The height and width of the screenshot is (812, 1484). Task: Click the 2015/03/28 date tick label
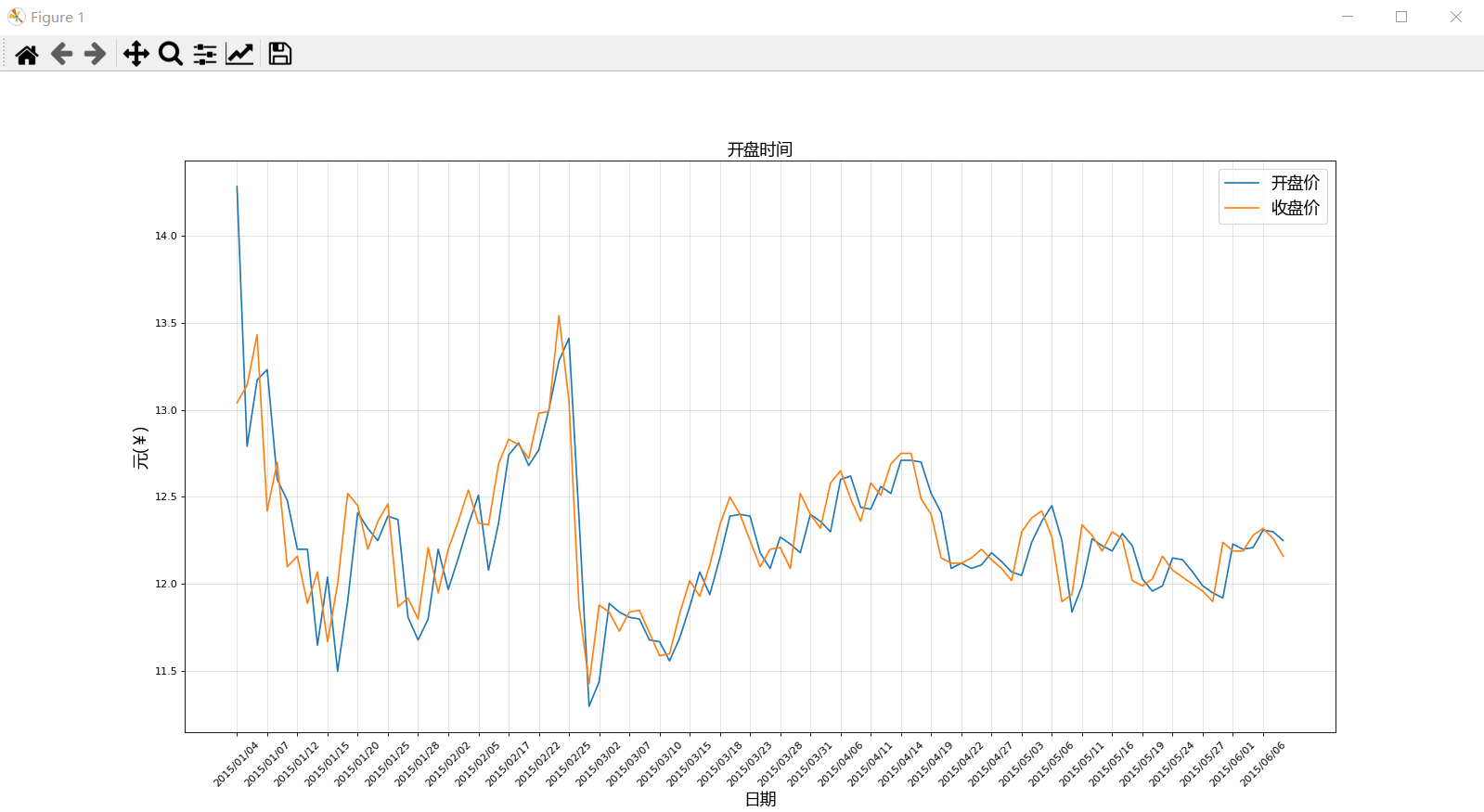[x=780, y=765]
